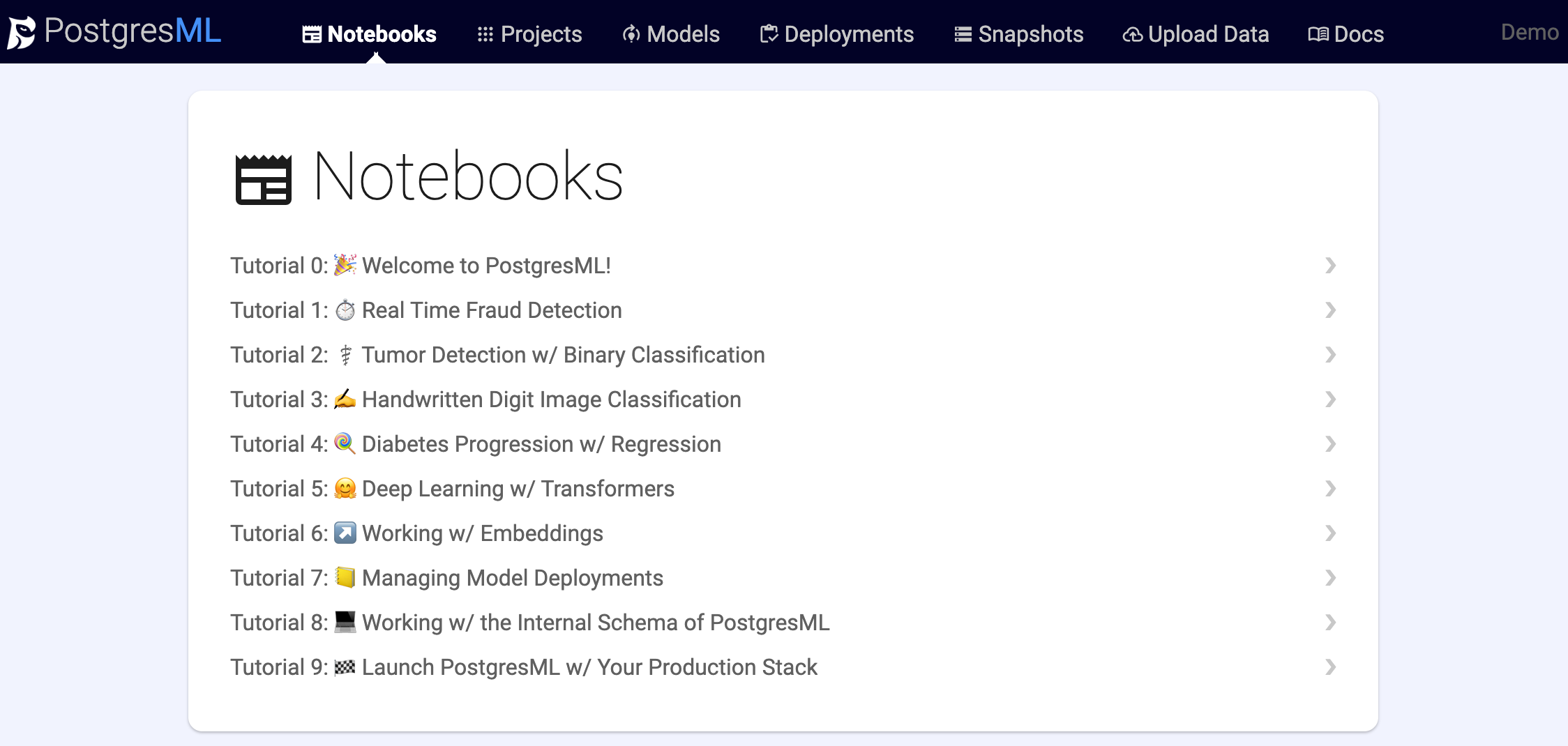Click chevron arrow on Tutorial 2 row
This screenshot has height=746, width=1568.
1330,355
